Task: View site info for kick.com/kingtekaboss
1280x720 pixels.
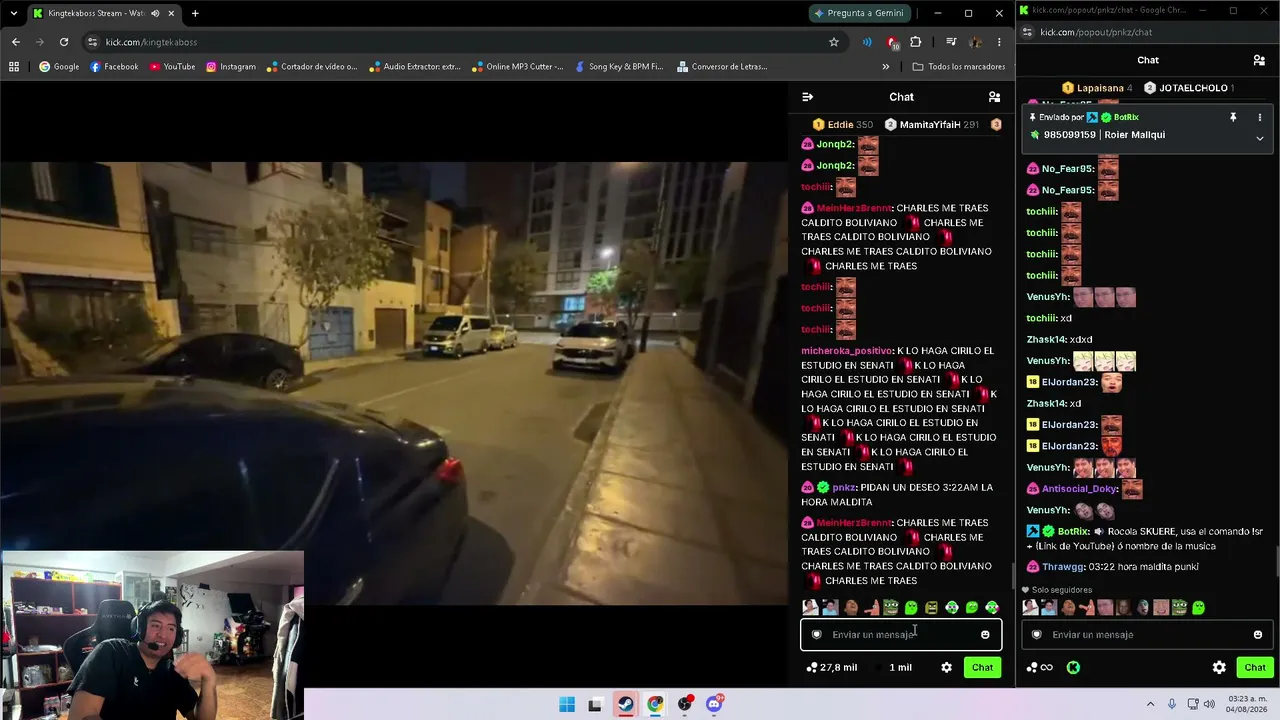Action: pyautogui.click(x=92, y=42)
